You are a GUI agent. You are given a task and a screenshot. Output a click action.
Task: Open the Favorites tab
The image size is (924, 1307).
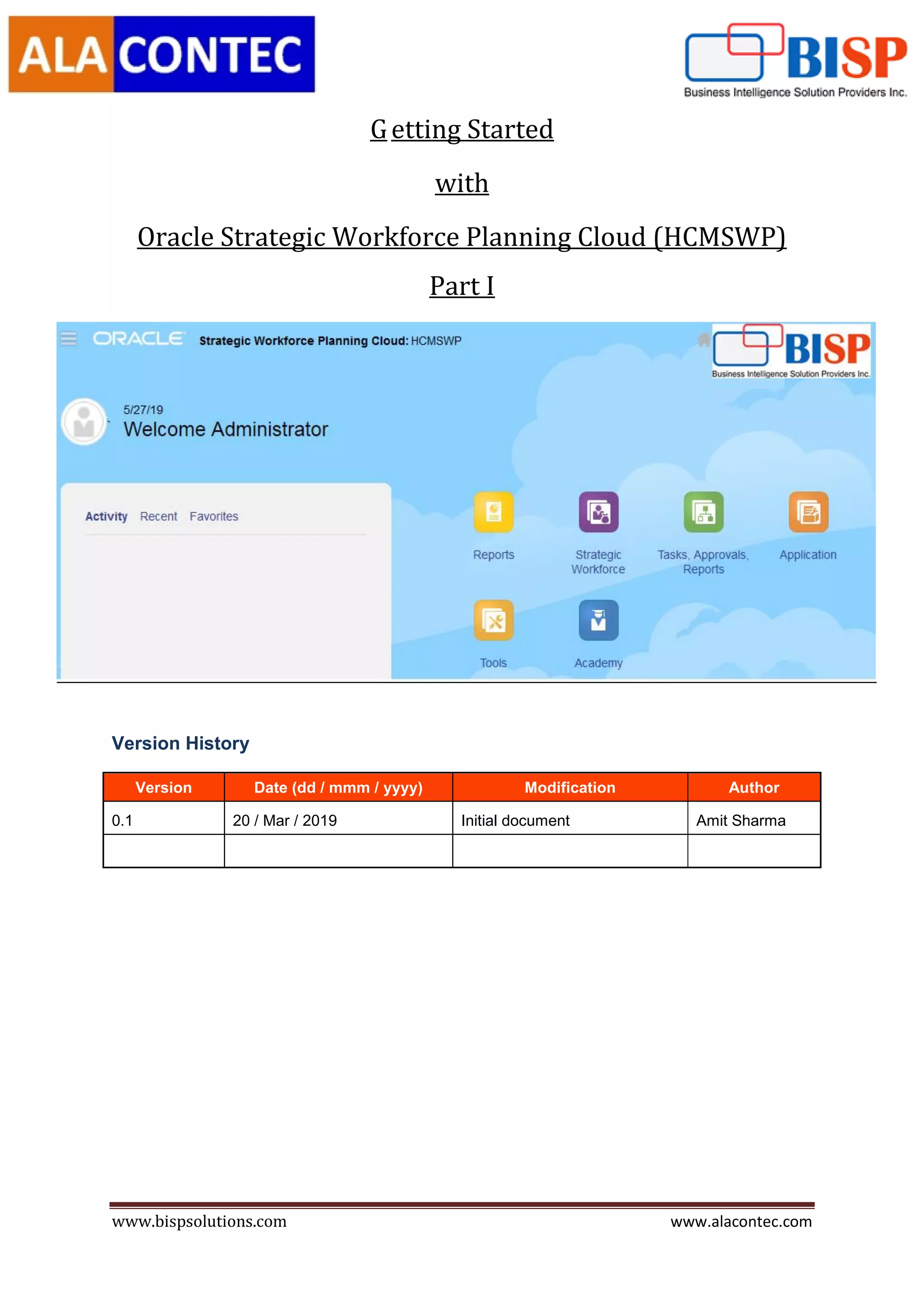tap(214, 516)
